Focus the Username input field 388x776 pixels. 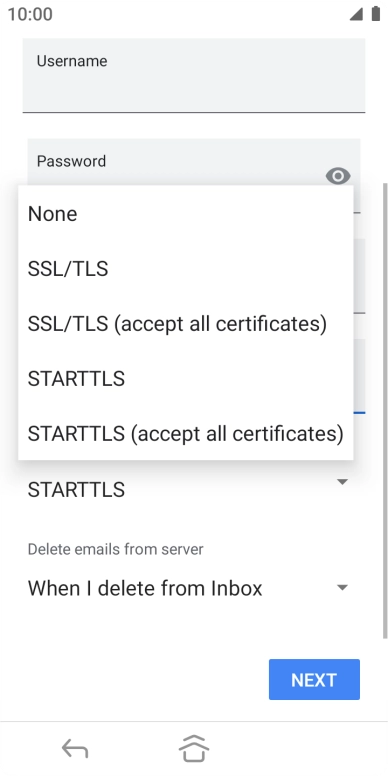pyautogui.click(x=194, y=75)
